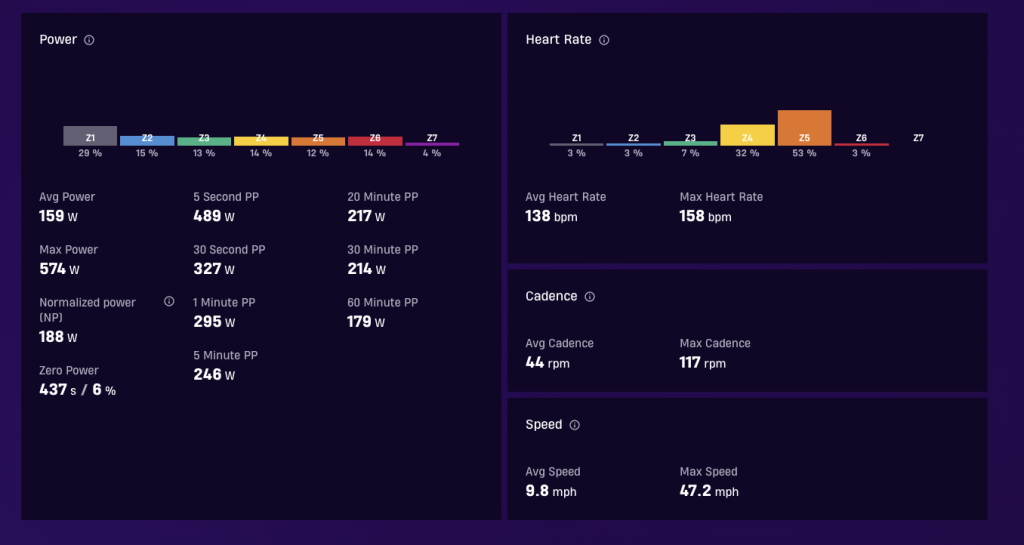Open the Cadence info icon
Viewport: 1024px width, 545px height.
pos(590,297)
